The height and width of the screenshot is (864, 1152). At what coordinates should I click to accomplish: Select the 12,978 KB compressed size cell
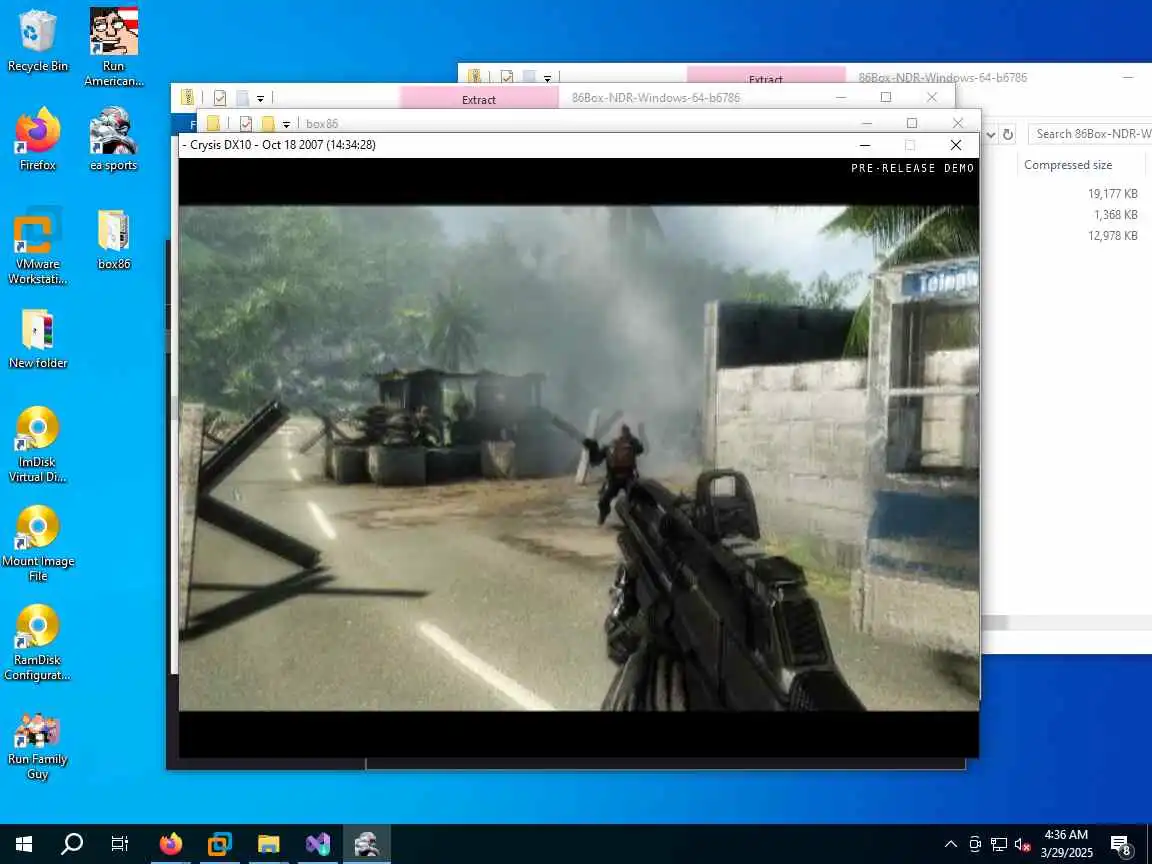tap(1112, 236)
